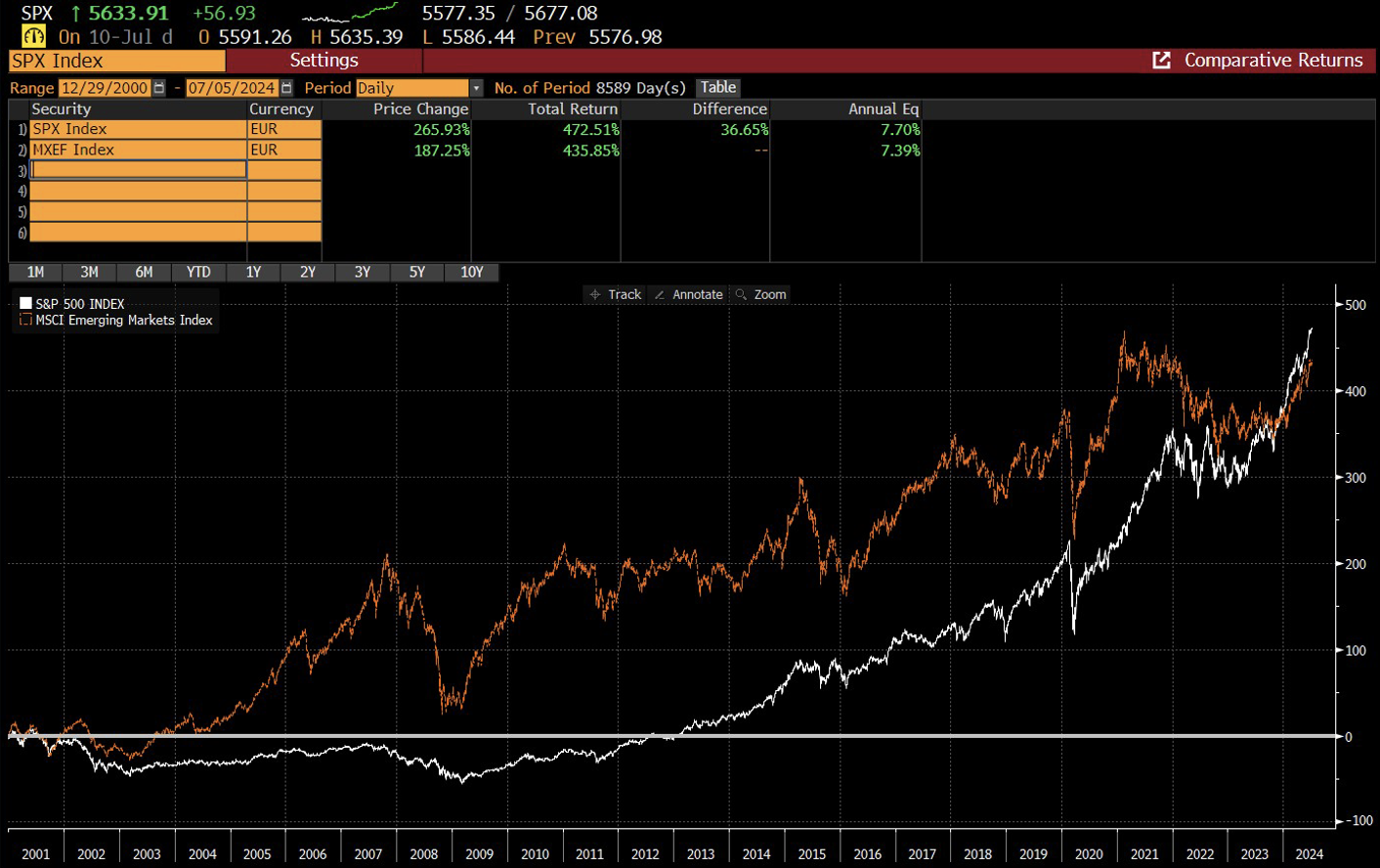Viewport: 1380px width, 868px height.
Task: Click empty security field in row 5
Action: [138, 211]
